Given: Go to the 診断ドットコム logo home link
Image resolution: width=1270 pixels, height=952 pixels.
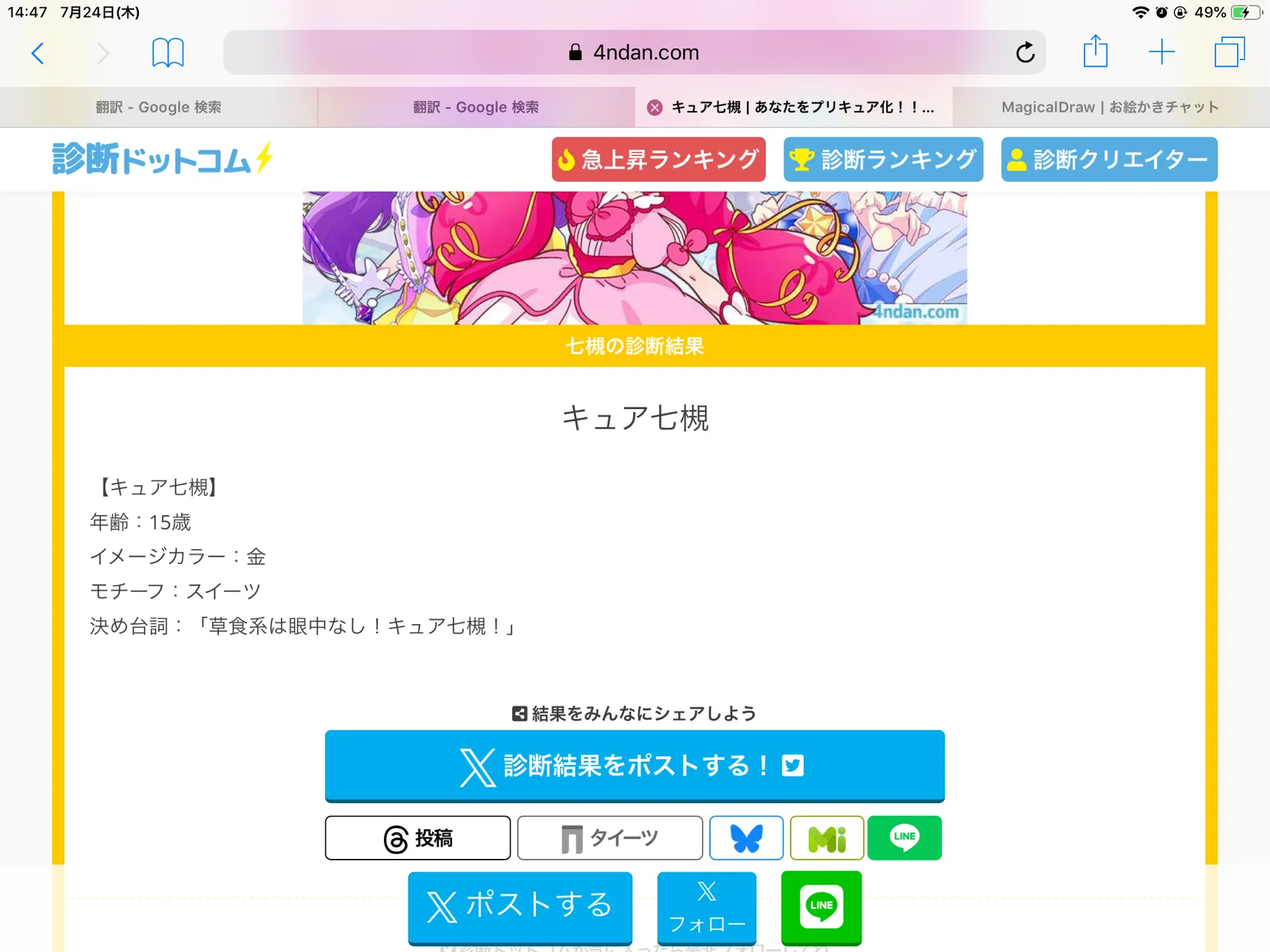Looking at the screenshot, I should click(x=163, y=158).
